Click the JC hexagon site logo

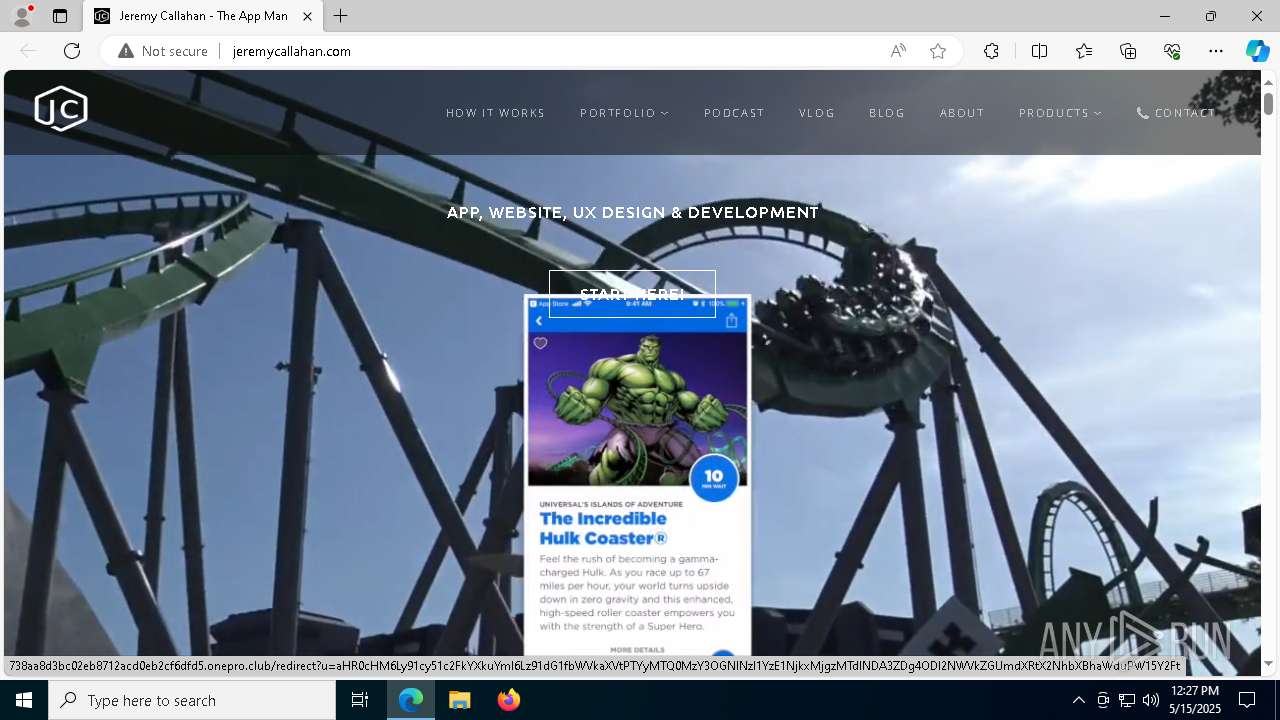click(x=61, y=109)
